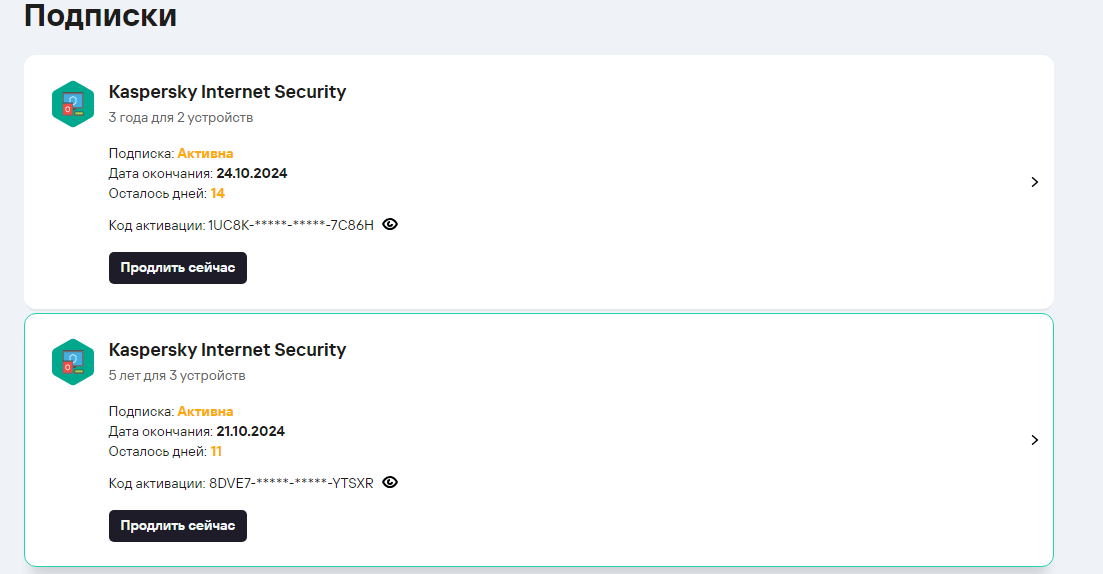The image size is (1103, 574).
Task: Click the end date 24.10.2024
Action: [252, 173]
